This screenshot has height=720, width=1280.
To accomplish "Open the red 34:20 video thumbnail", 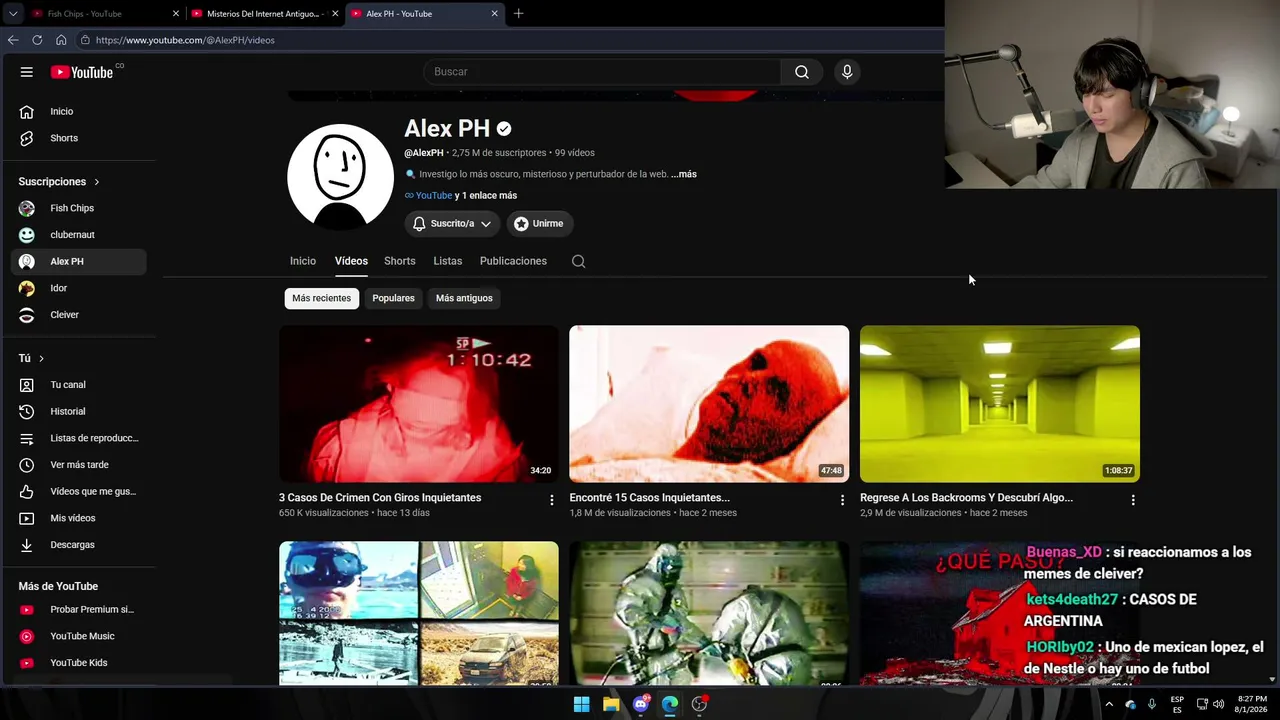I will (x=419, y=404).
